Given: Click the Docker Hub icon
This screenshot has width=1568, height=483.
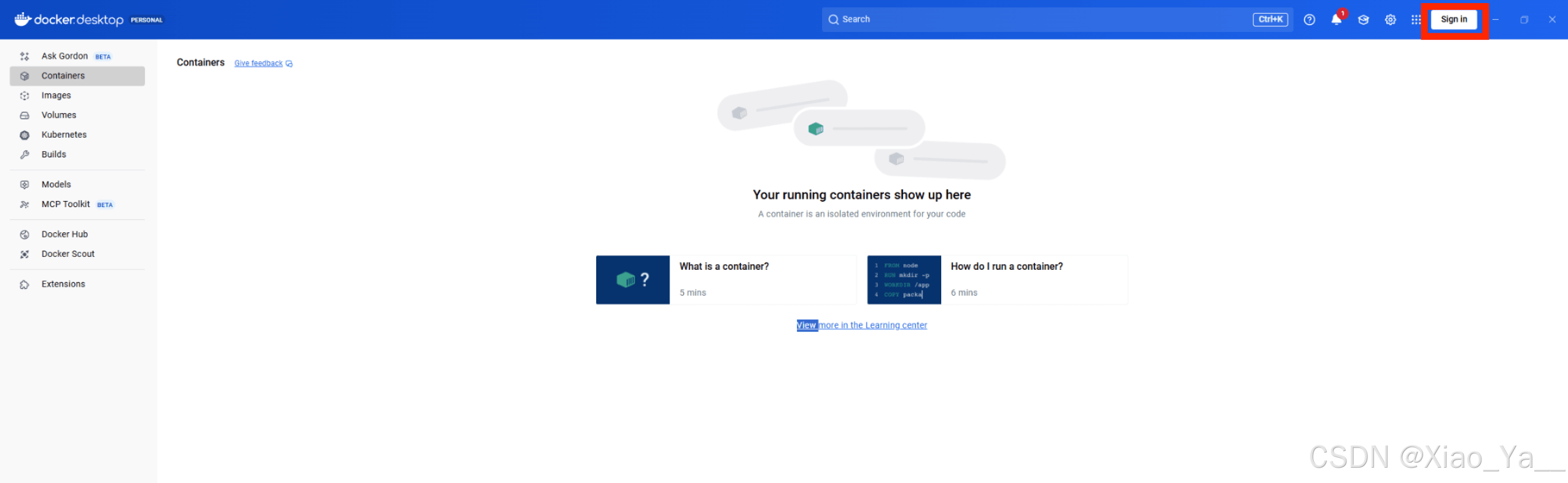Looking at the screenshot, I should pyautogui.click(x=25, y=235).
